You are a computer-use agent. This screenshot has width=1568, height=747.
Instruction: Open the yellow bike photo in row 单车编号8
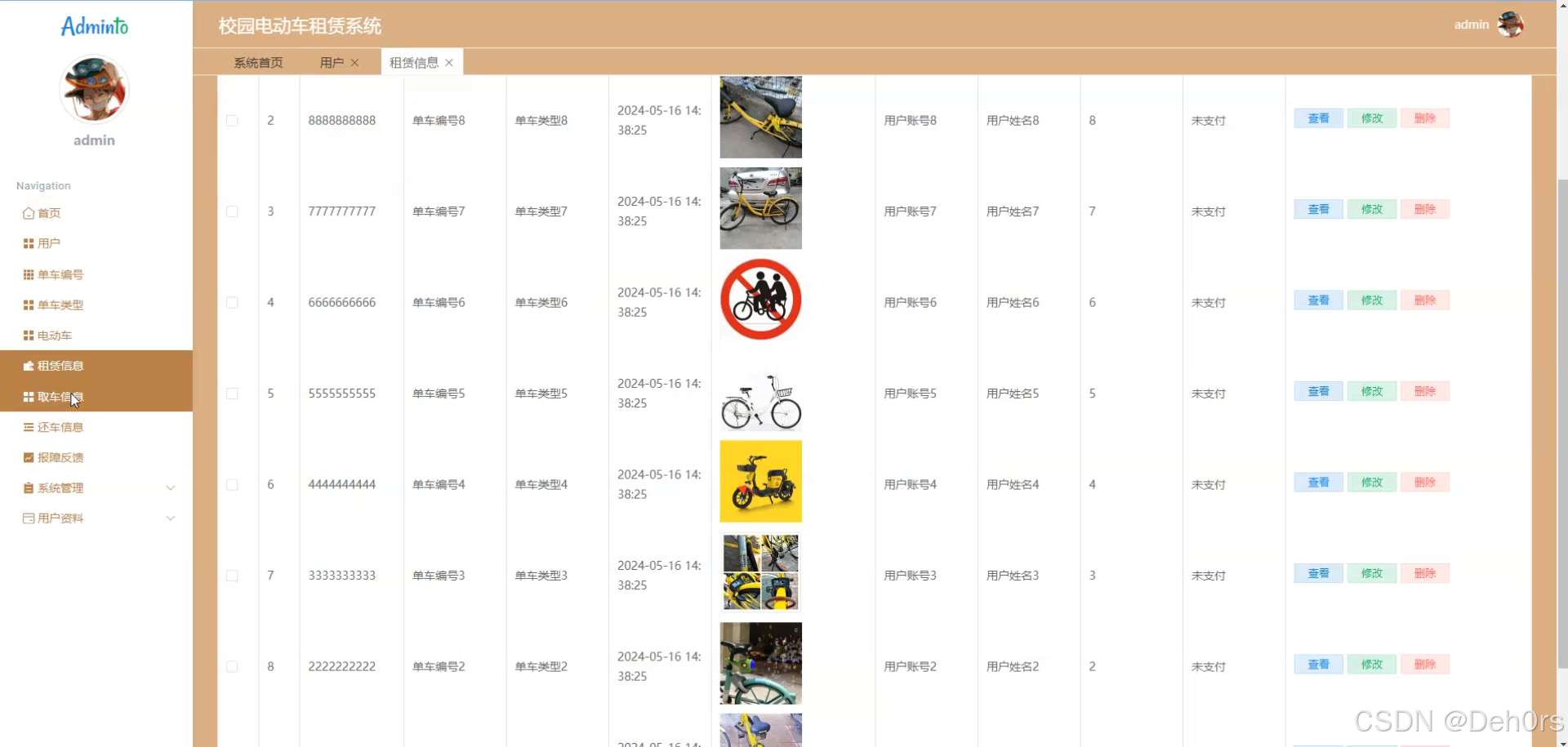pyautogui.click(x=760, y=117)
